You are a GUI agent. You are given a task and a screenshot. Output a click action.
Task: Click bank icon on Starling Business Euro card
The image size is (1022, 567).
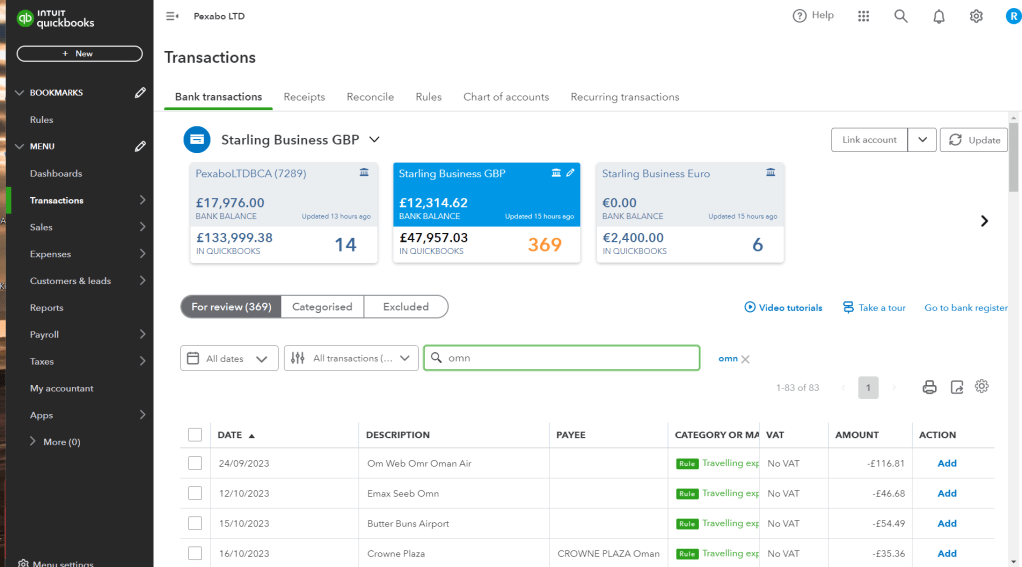click(x=770, y=173)
